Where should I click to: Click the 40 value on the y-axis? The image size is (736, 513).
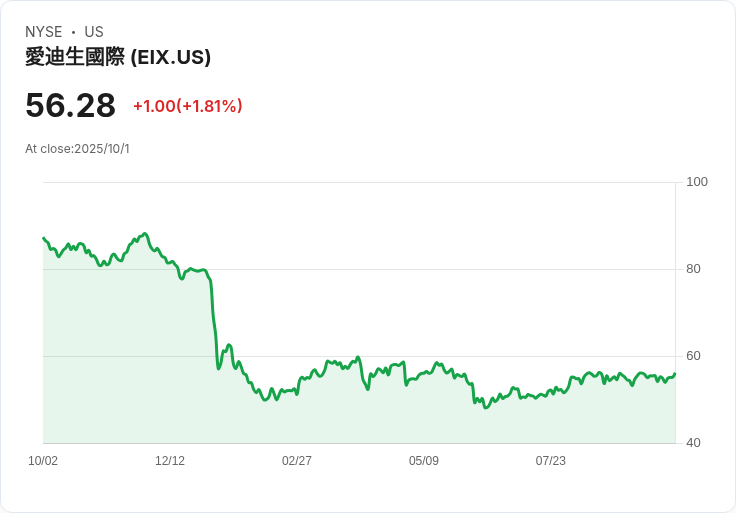click(694, 443)
